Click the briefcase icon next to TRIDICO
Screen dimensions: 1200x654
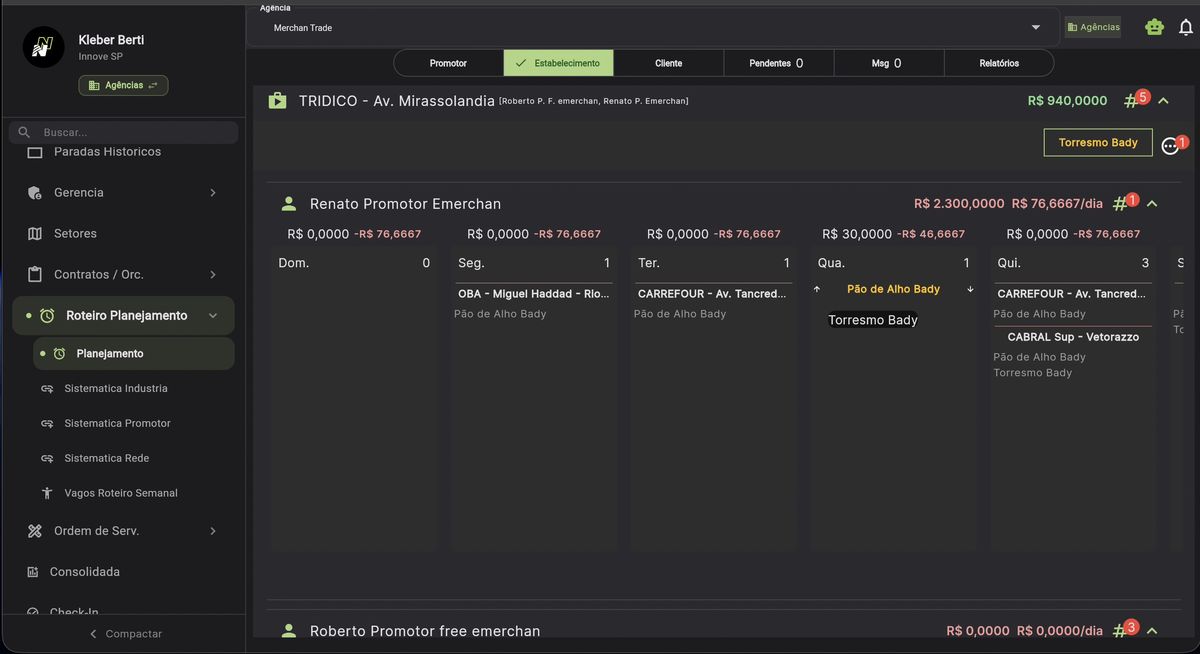point(277,100)
